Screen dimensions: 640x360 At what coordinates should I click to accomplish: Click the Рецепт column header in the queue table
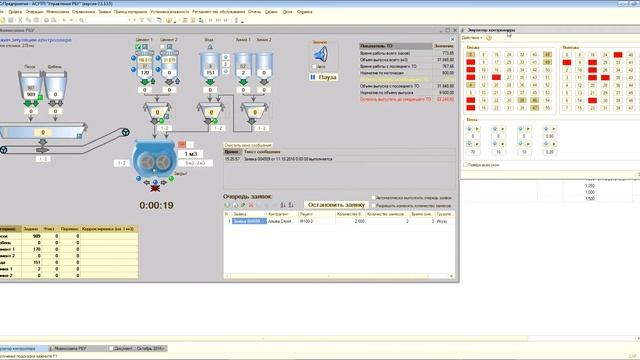click(317, 214)
